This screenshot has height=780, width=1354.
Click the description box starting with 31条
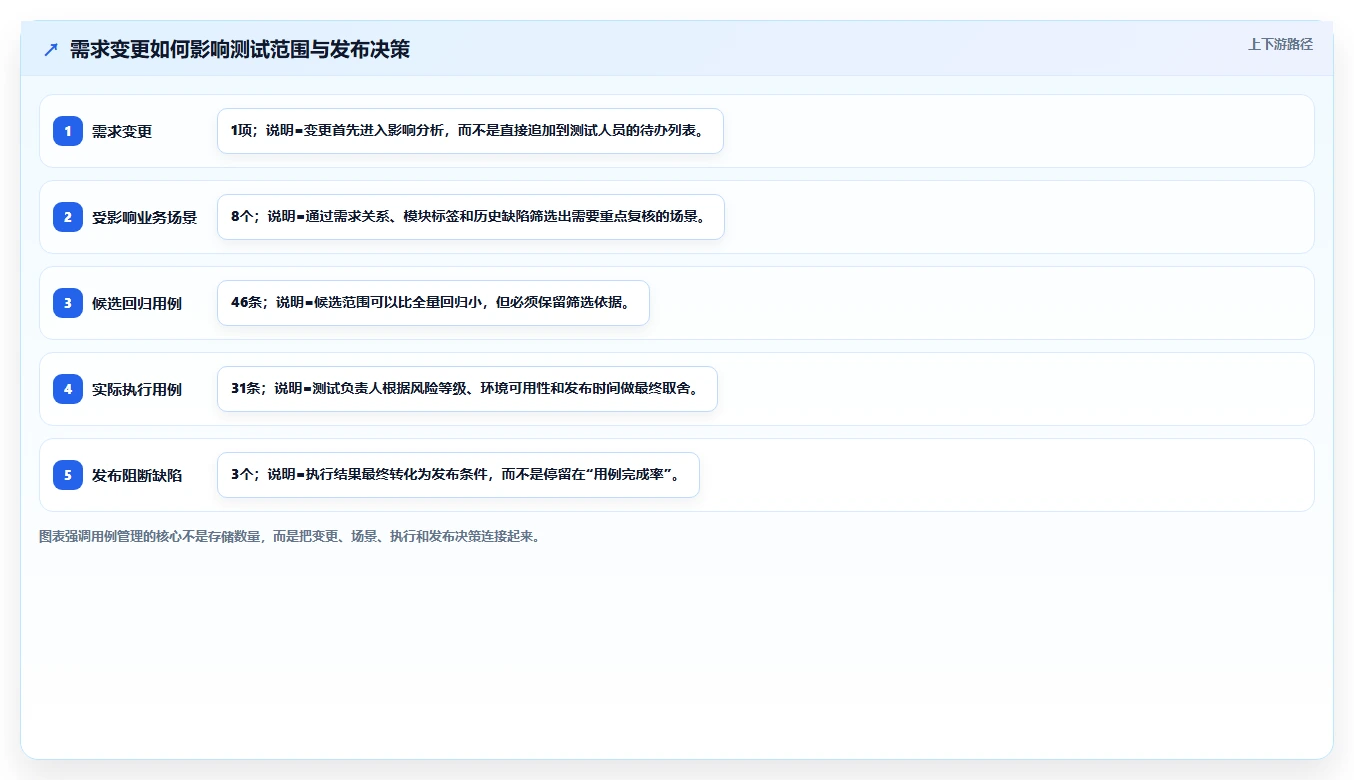click(467, 389)
